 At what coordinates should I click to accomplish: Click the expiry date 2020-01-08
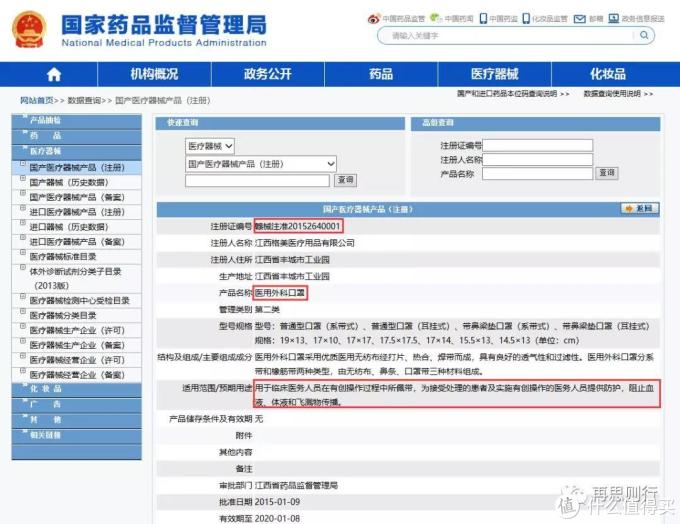point(278,518)
